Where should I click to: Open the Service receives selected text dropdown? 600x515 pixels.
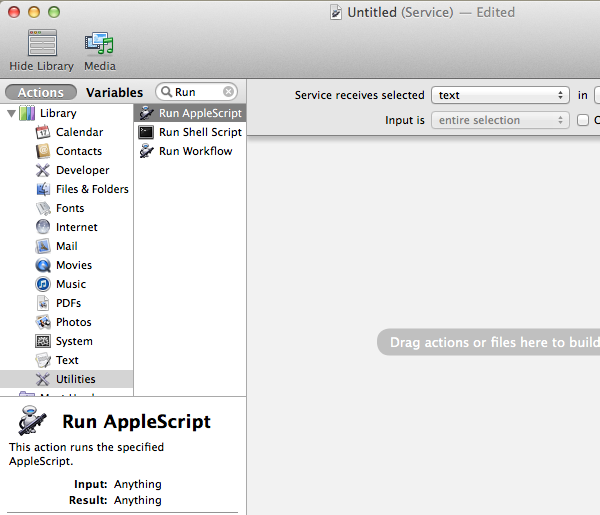[501, 95]
